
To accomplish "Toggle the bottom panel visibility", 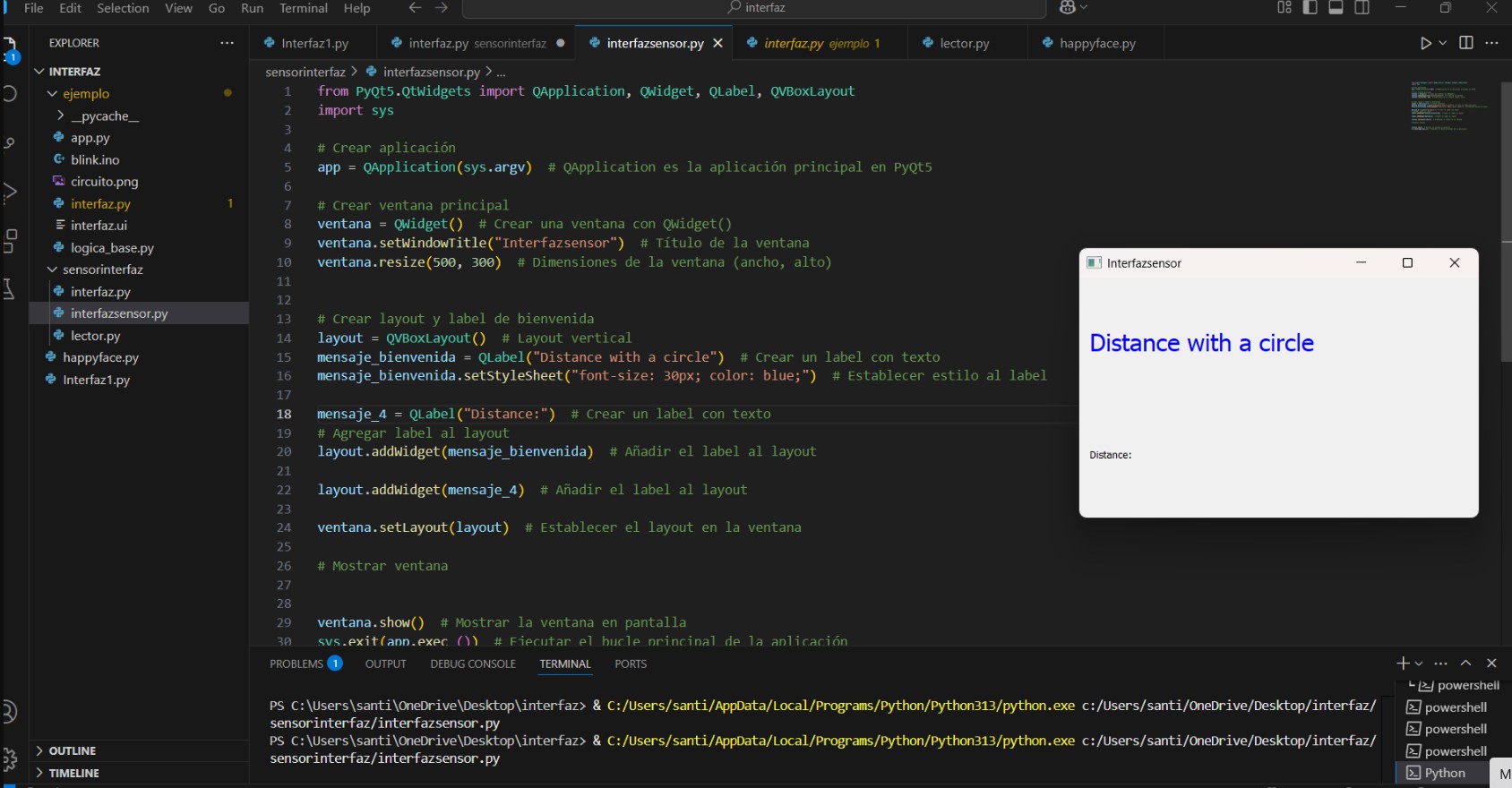I will [1336, 8].
